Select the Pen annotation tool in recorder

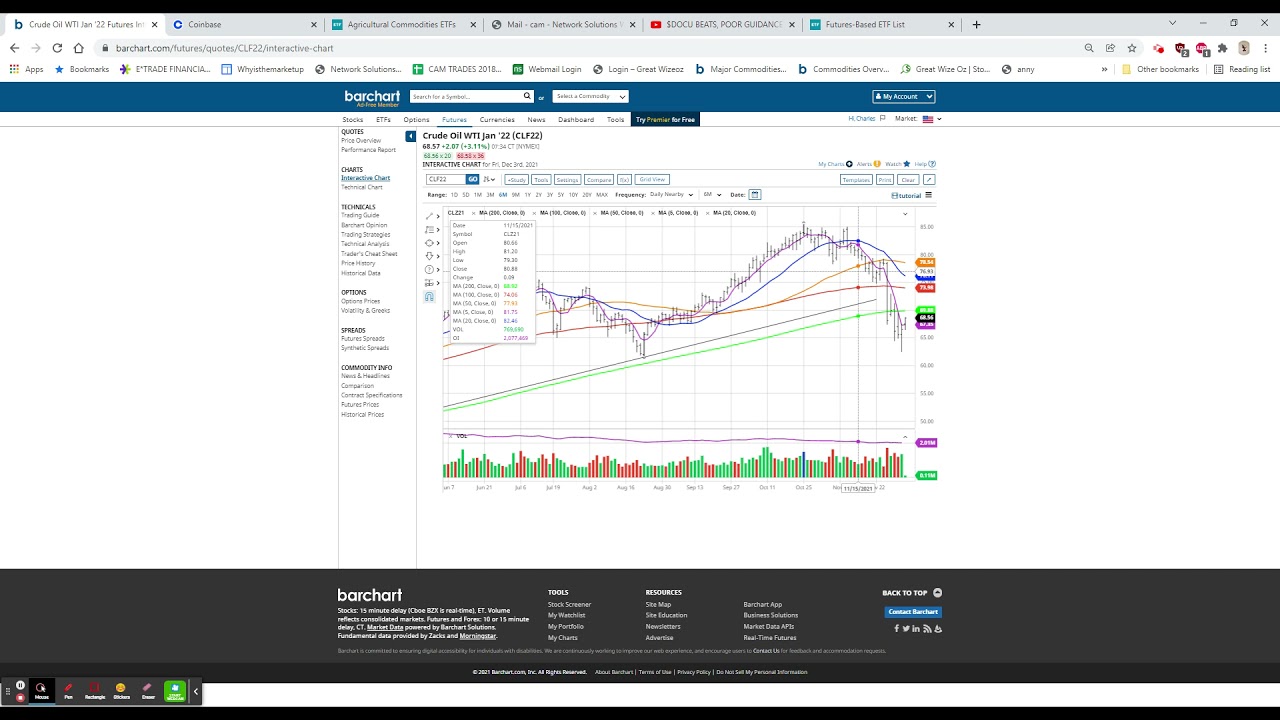click(68, 690)
